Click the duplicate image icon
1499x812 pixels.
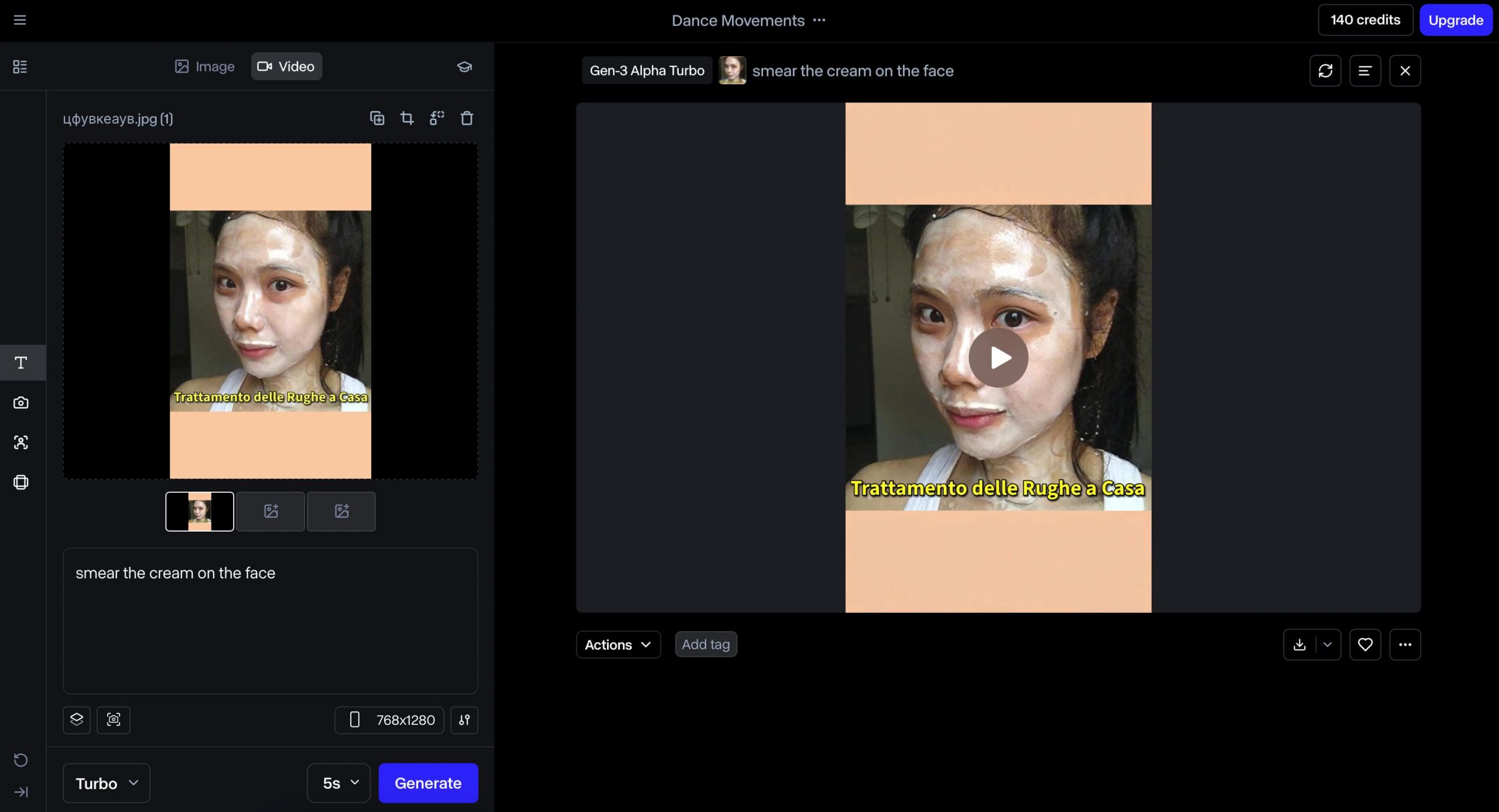(377, 118)
